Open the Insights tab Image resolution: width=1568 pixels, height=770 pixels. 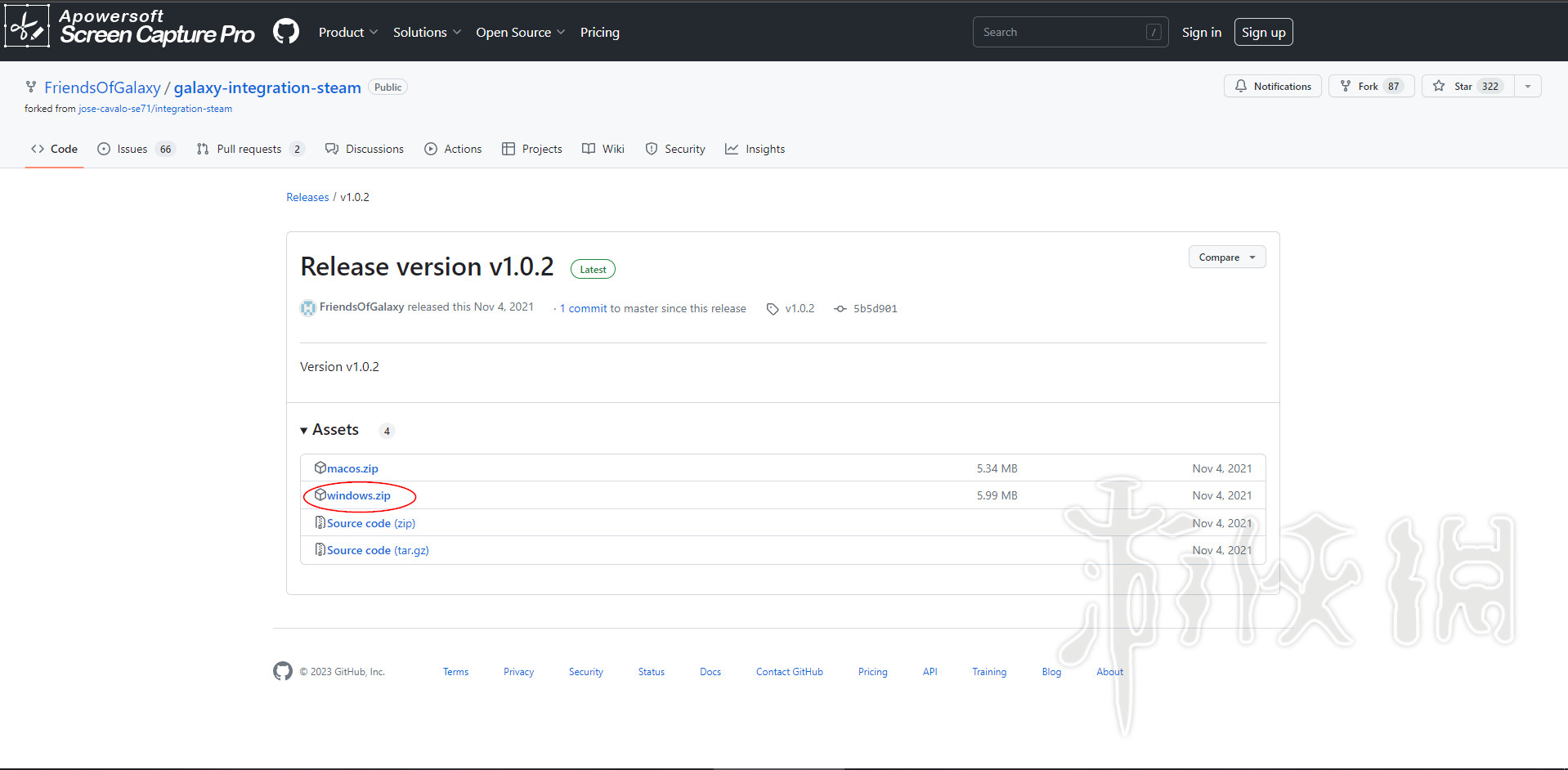pos(755,149)
